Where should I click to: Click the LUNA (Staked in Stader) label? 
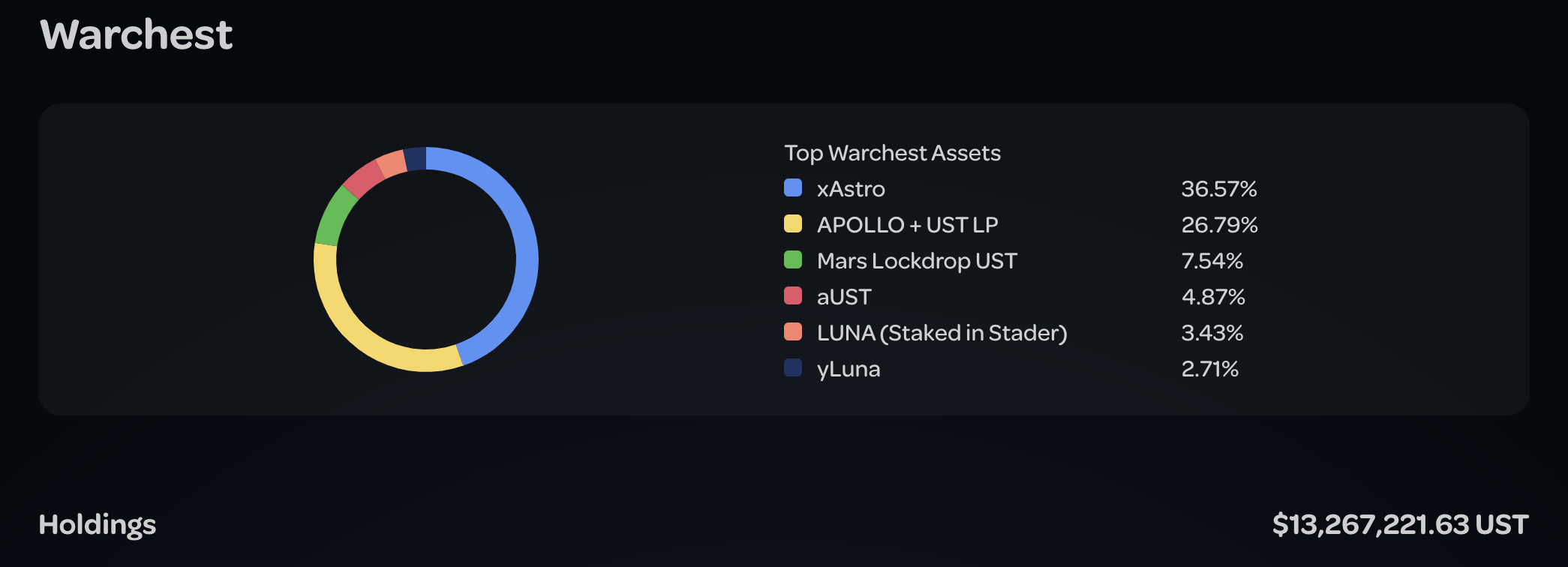[x=942, y=333]
